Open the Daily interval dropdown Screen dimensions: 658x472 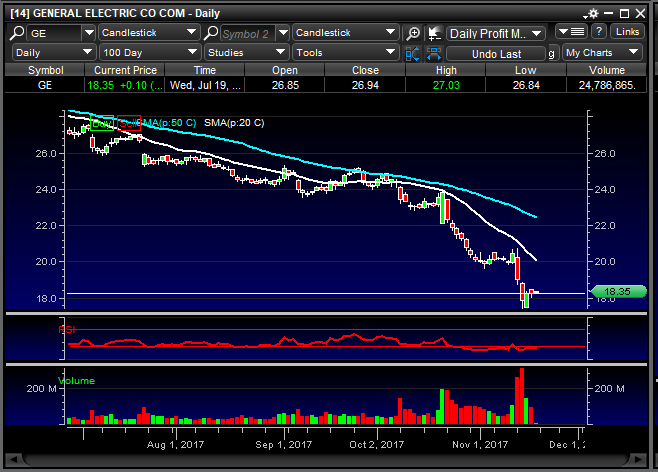click(53, 53)
